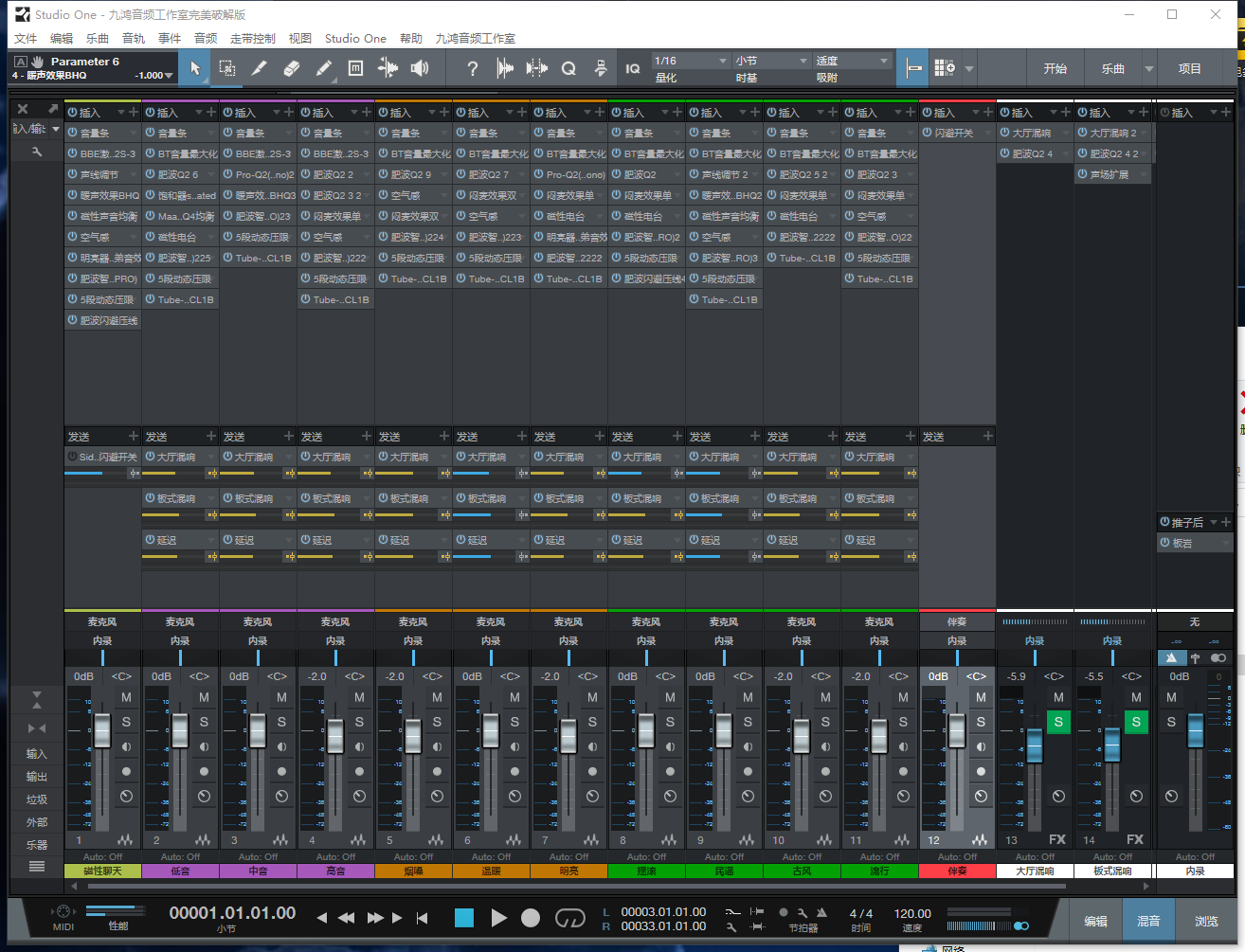This screenshot has height=952, width=1245.
Task: Click the volume fader on channel 4 高音
Action: click(334, 735)
